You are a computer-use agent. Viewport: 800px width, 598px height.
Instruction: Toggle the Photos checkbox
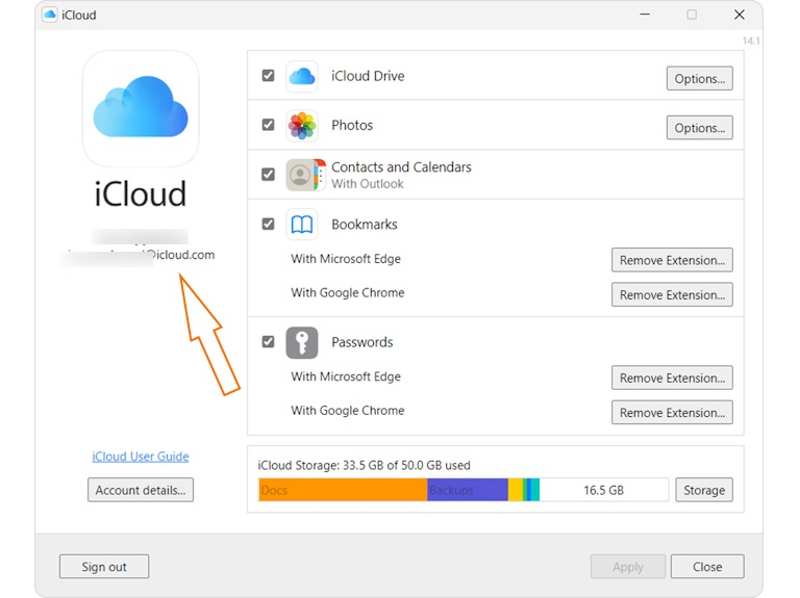268,124
